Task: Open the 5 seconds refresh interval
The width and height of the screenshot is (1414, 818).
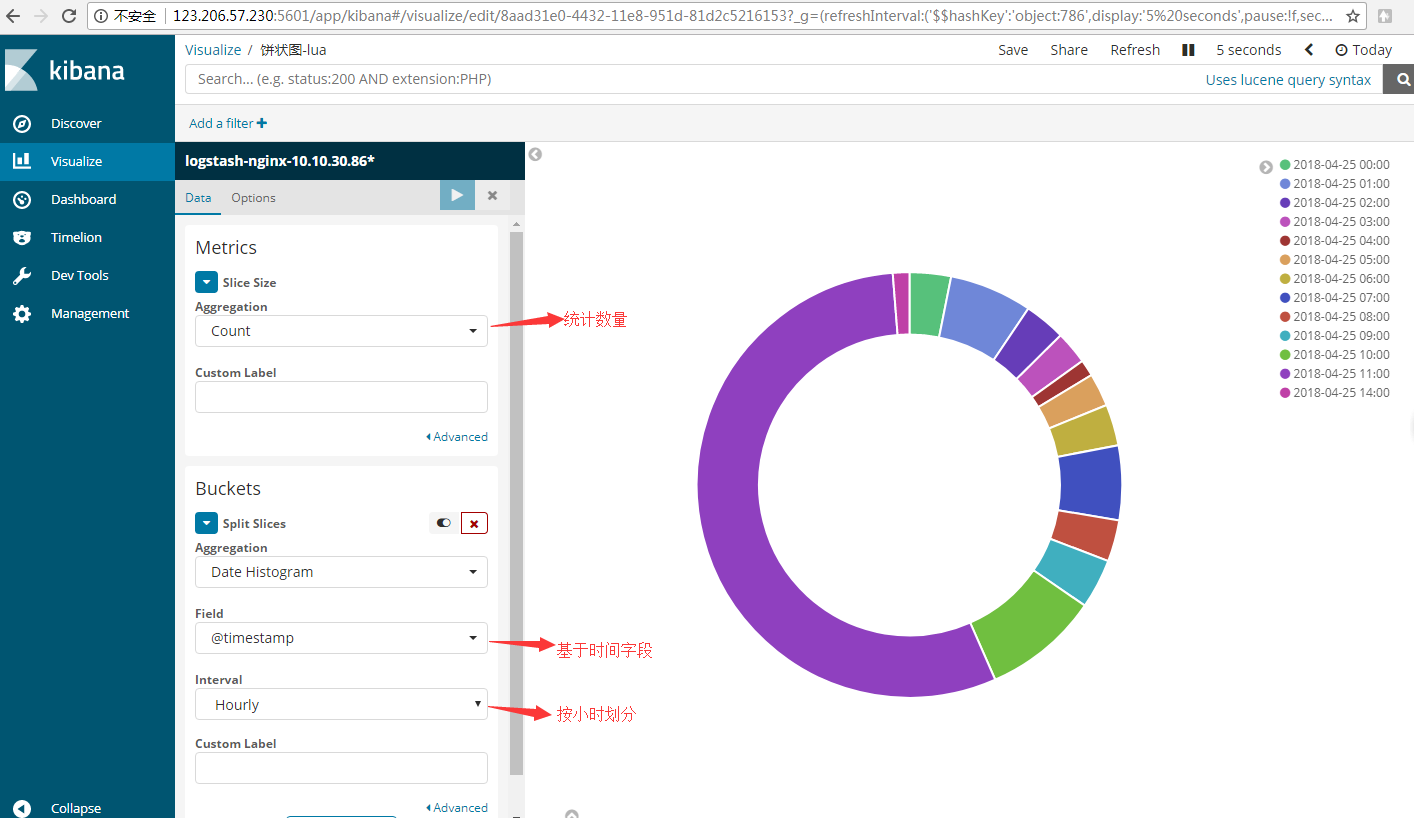Action: pyautogui.click(x=1248, y=50)
